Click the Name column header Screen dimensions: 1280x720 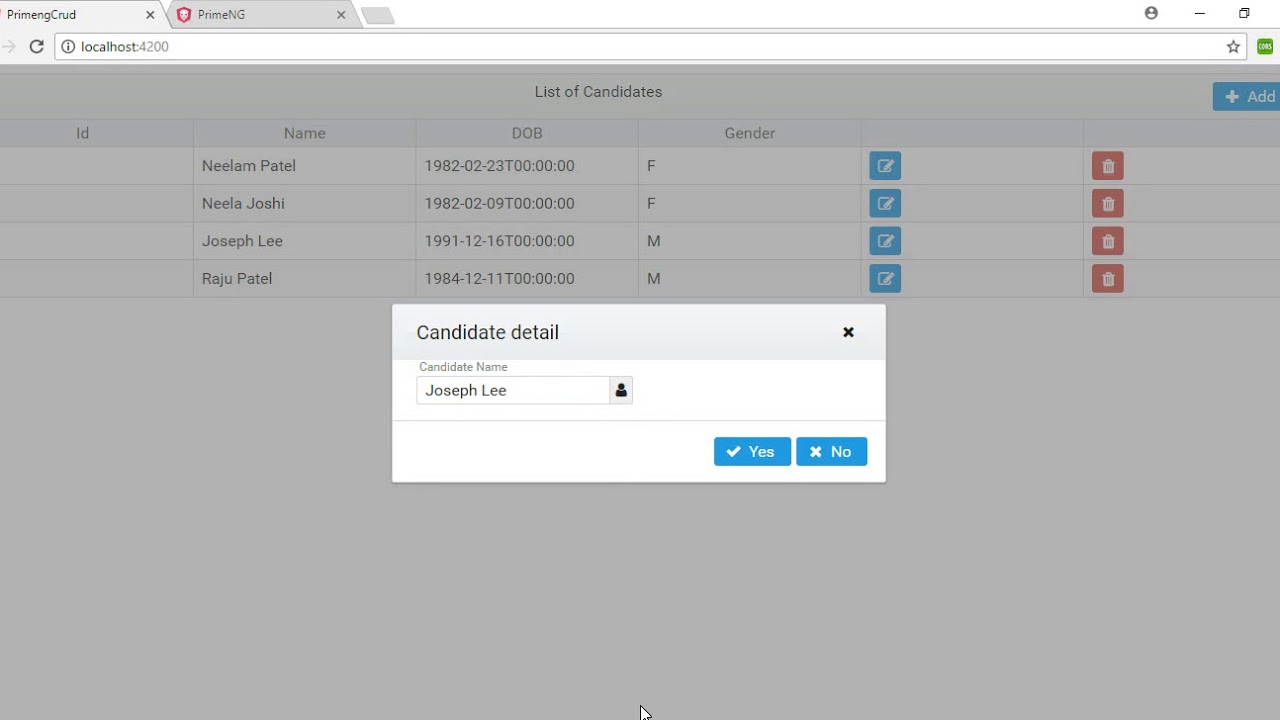[305, 133]
